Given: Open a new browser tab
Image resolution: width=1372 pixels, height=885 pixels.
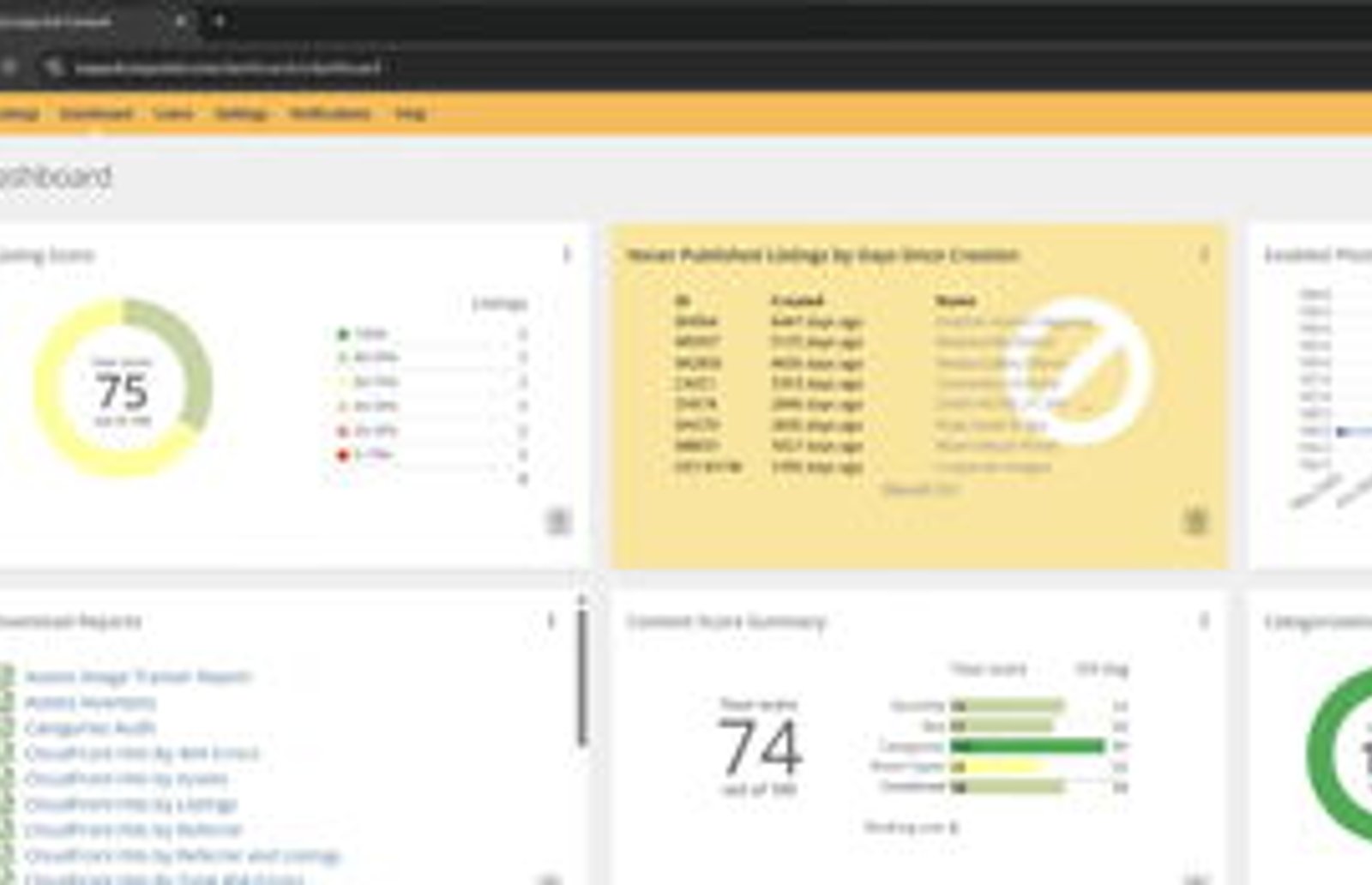Looking at the screenshot, I should (219, 21).
